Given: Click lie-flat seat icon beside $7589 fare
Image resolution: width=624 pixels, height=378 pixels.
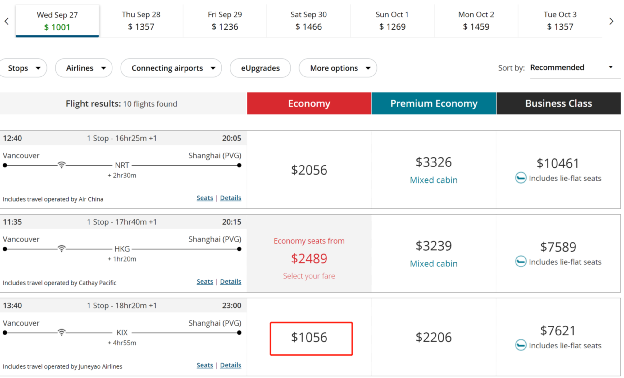Looking at the screenshot, I should (521, 261).
